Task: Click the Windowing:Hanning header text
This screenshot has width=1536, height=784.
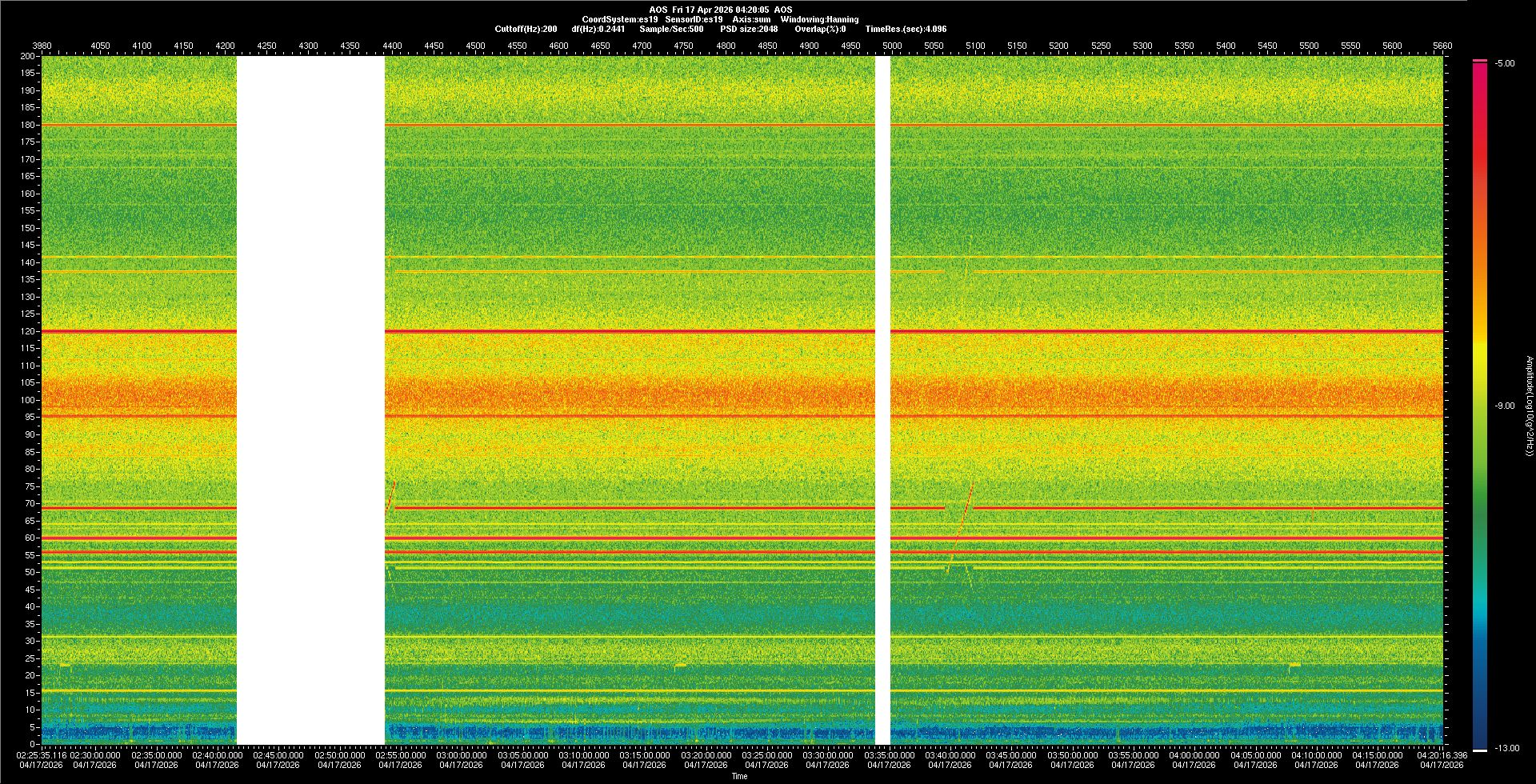Action: 819,19
